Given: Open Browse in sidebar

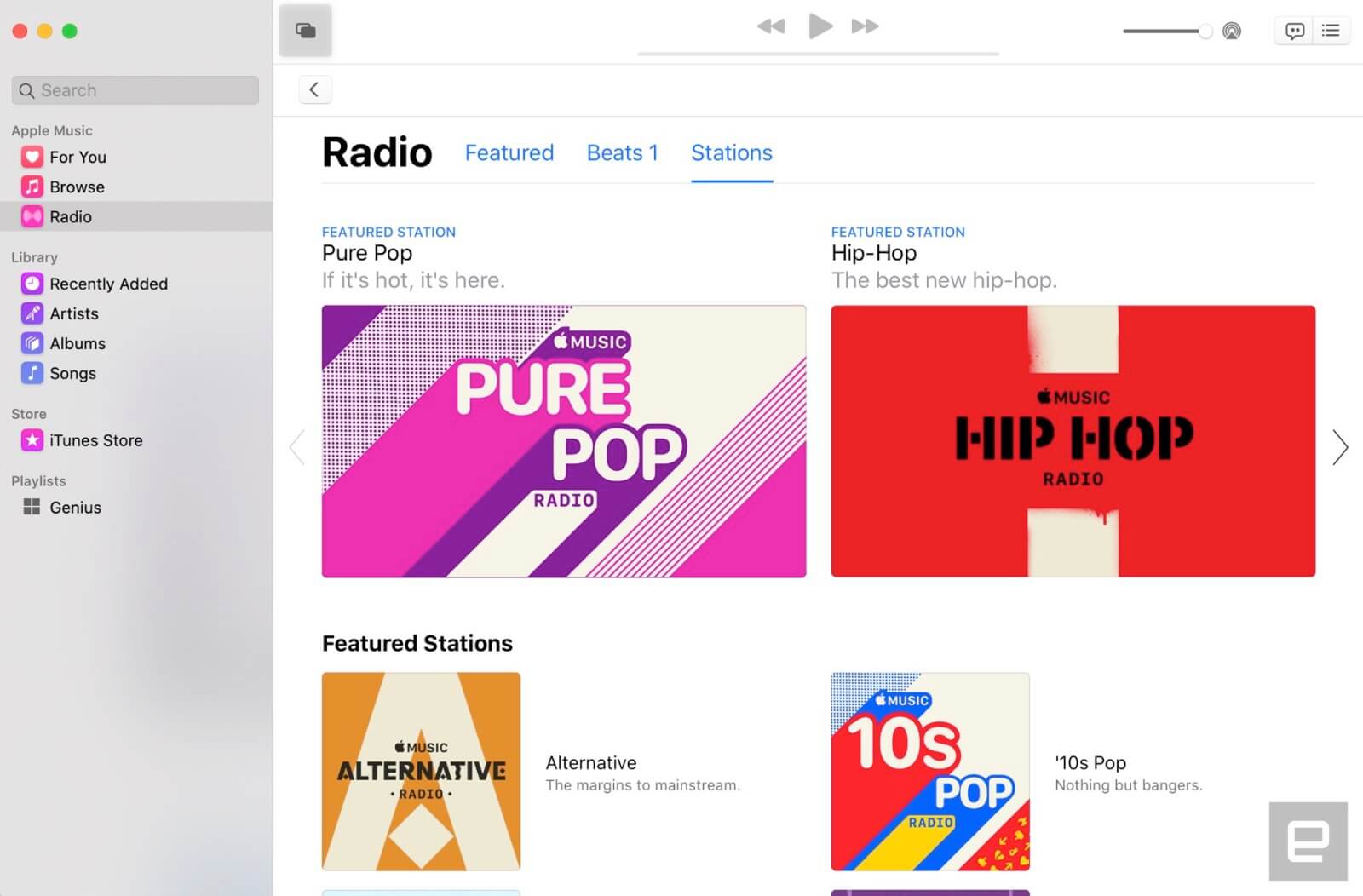Looking at the screenshot, I should click(x=77, y=187).
